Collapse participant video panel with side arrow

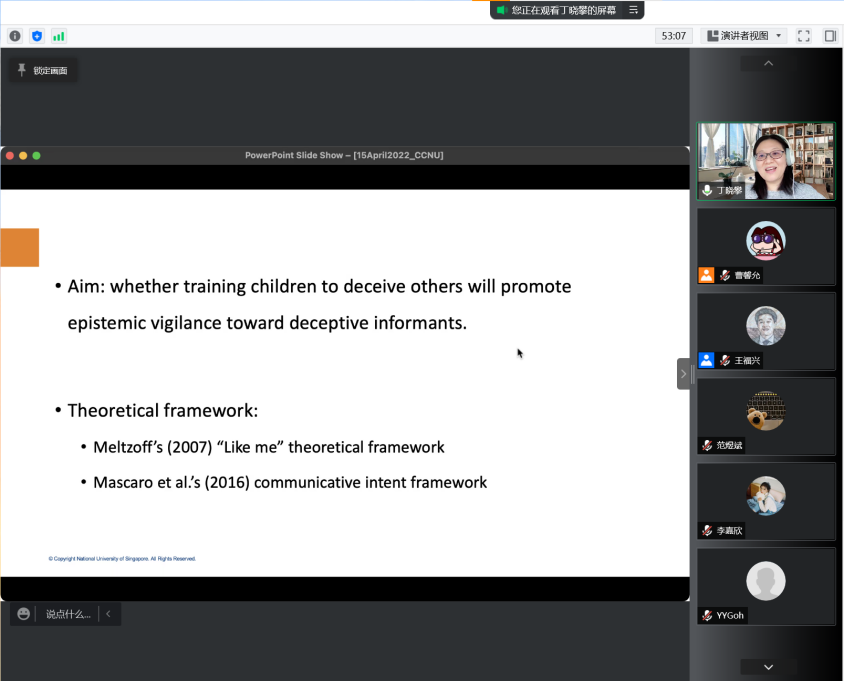[684, 374]
